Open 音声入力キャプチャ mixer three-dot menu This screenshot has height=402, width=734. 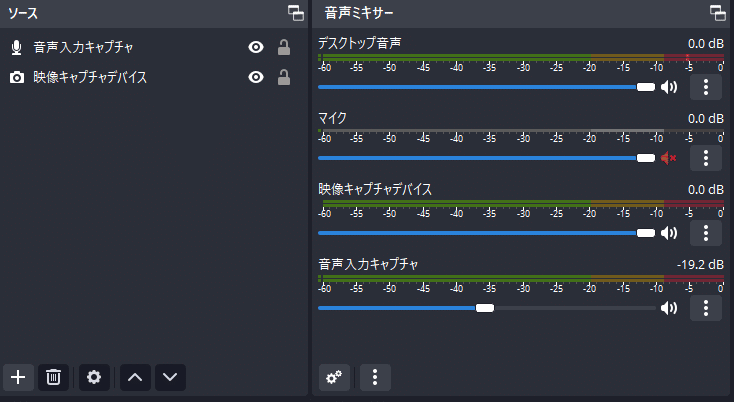click(x=706, y=308)
